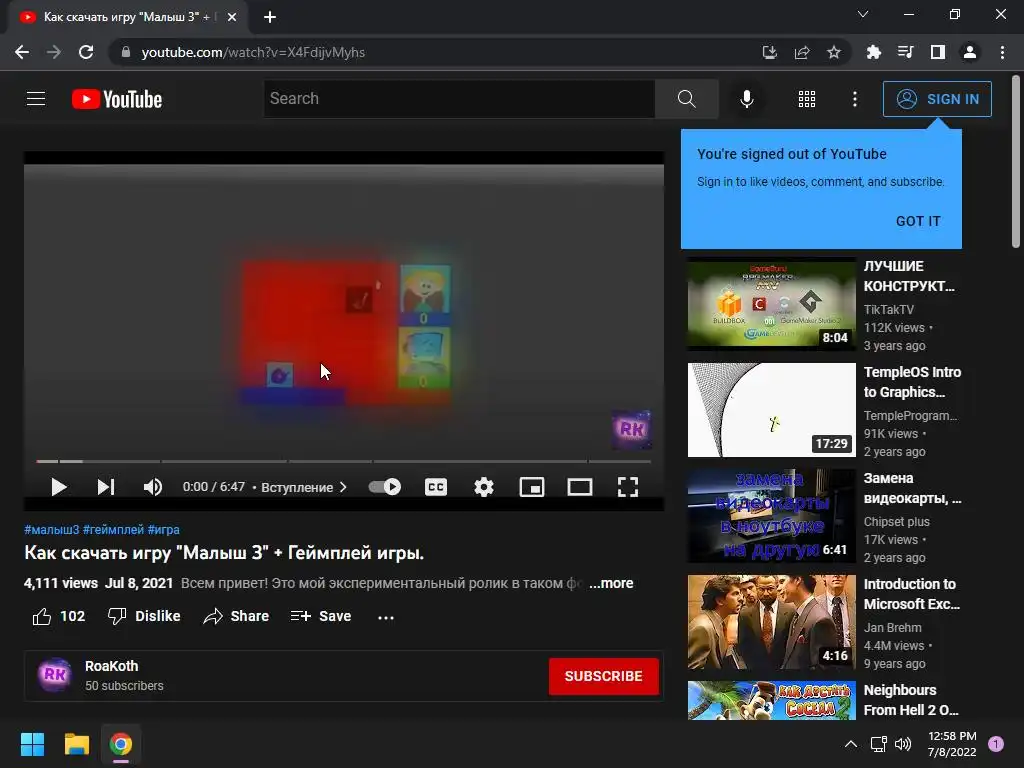
Task: Click the address bar URL
Action: click(x=253, y=52)
